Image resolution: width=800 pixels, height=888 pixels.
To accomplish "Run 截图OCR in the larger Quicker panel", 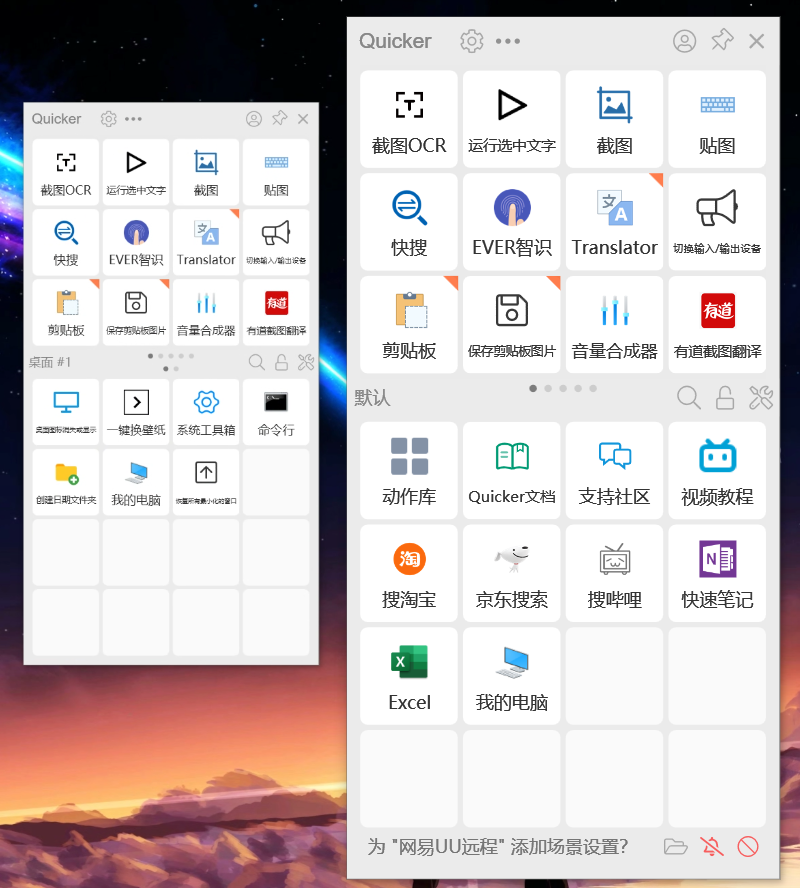I will click(409, 119).
